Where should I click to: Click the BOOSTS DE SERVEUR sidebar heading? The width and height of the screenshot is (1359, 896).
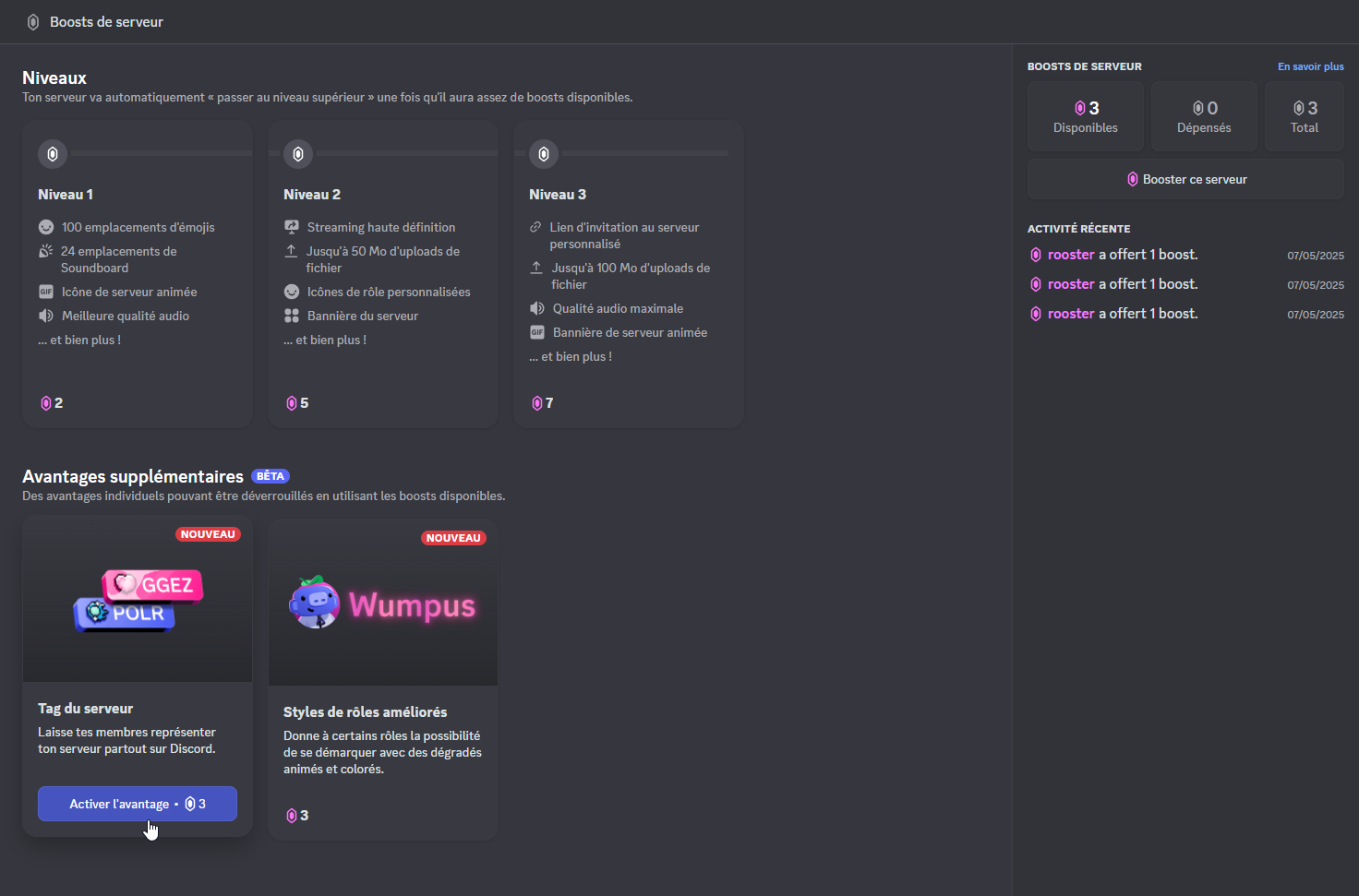pos(1085,66)
